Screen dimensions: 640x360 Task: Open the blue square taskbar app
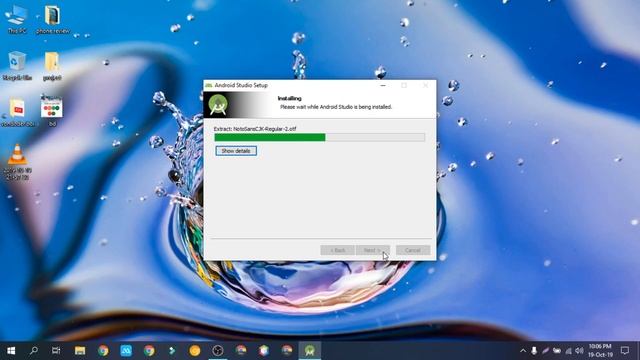(x=126, y=351)
